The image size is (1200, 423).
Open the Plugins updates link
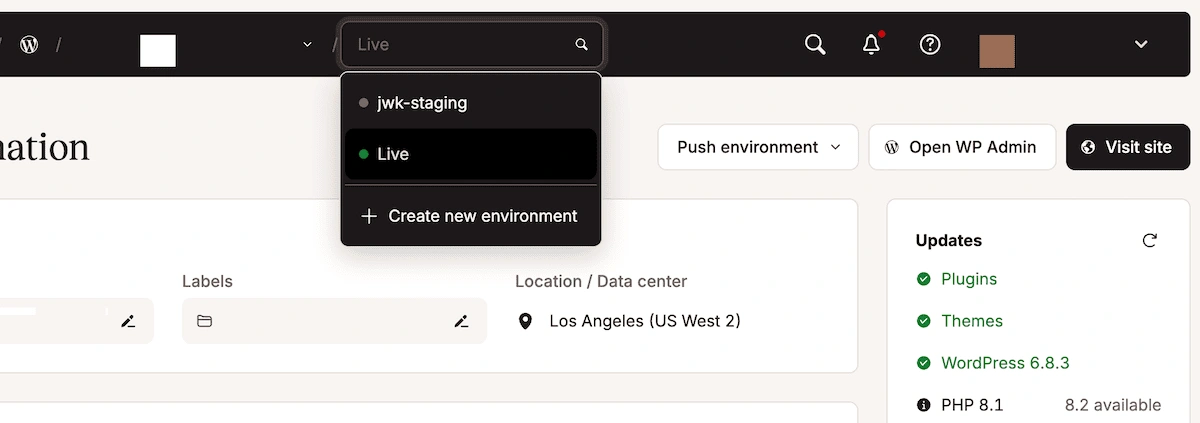pos(968,279)
